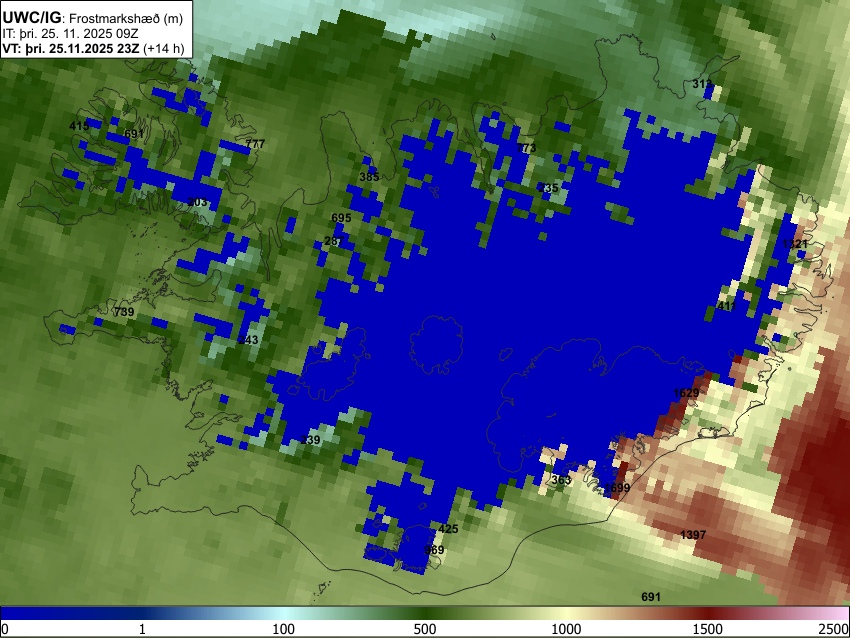Viewport: 850px width, 638px height.
Task: Click the map value 363
Action: [561, 480]
